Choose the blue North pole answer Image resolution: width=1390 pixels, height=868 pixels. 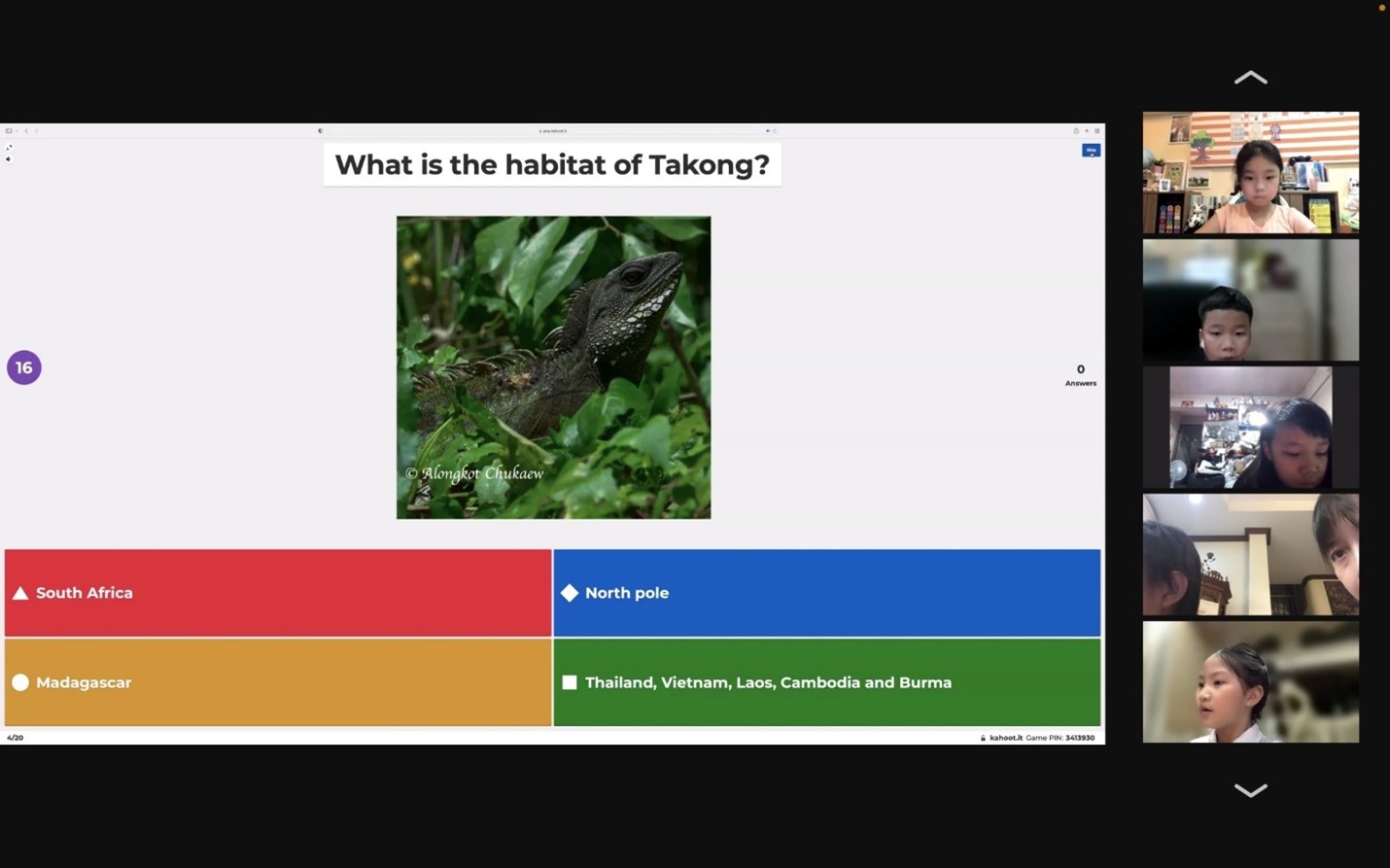[826, 593]
